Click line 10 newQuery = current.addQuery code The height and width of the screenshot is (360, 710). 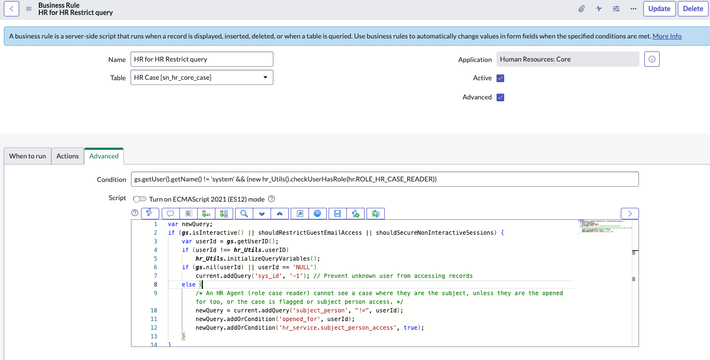pos(299,311)
